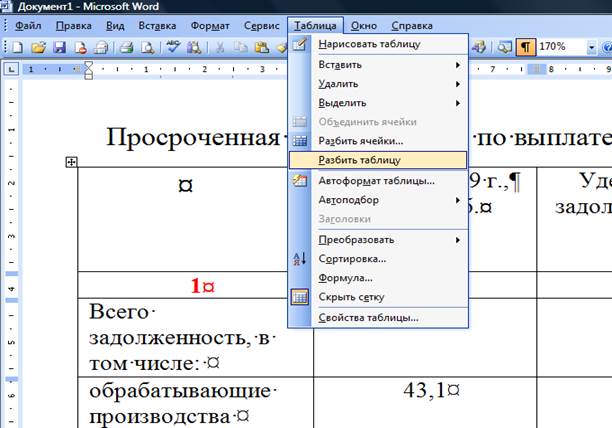Select Разбить таблицу menu entry

tap(358, 159)
